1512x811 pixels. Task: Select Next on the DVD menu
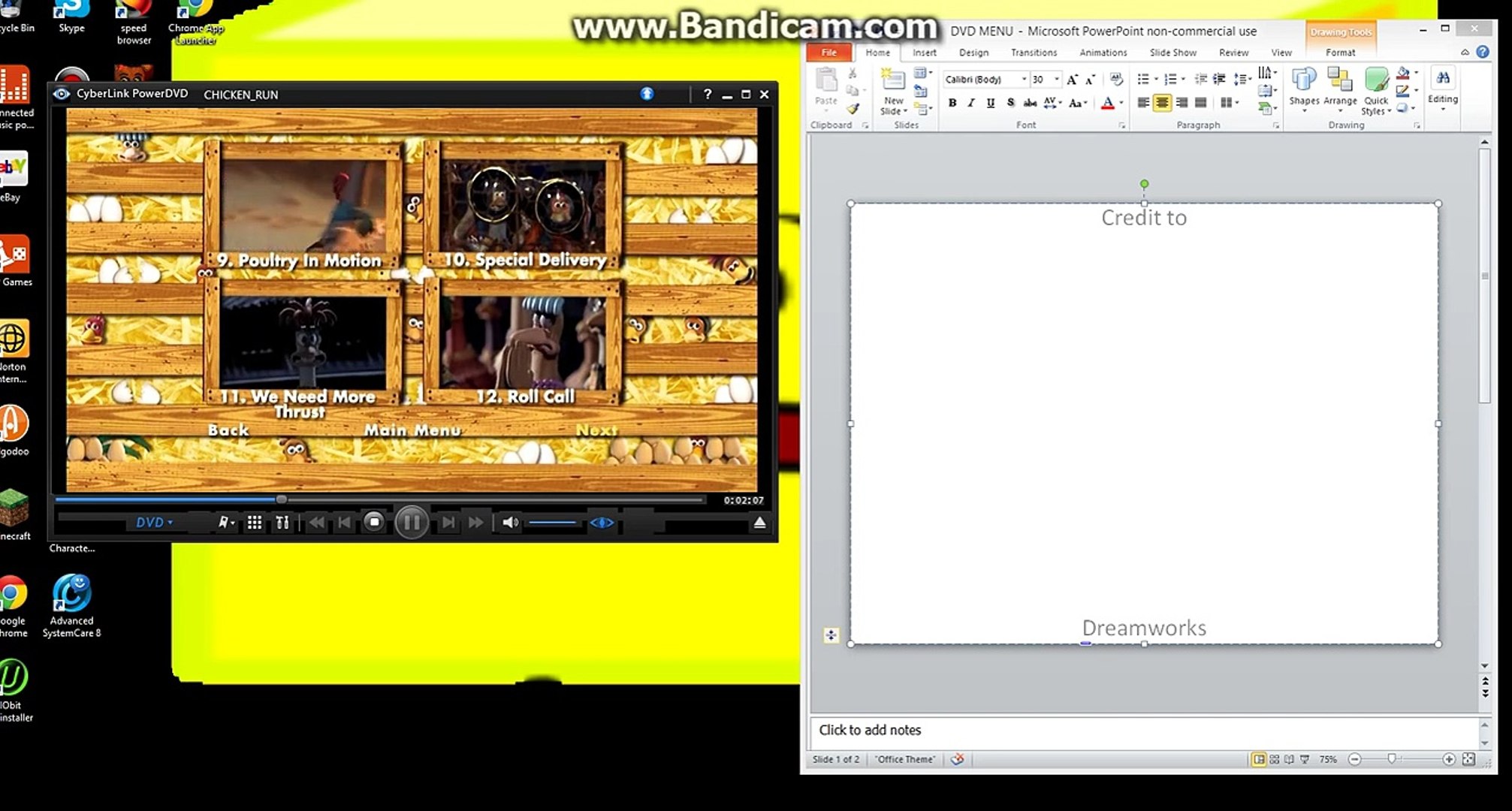[596, 430]
